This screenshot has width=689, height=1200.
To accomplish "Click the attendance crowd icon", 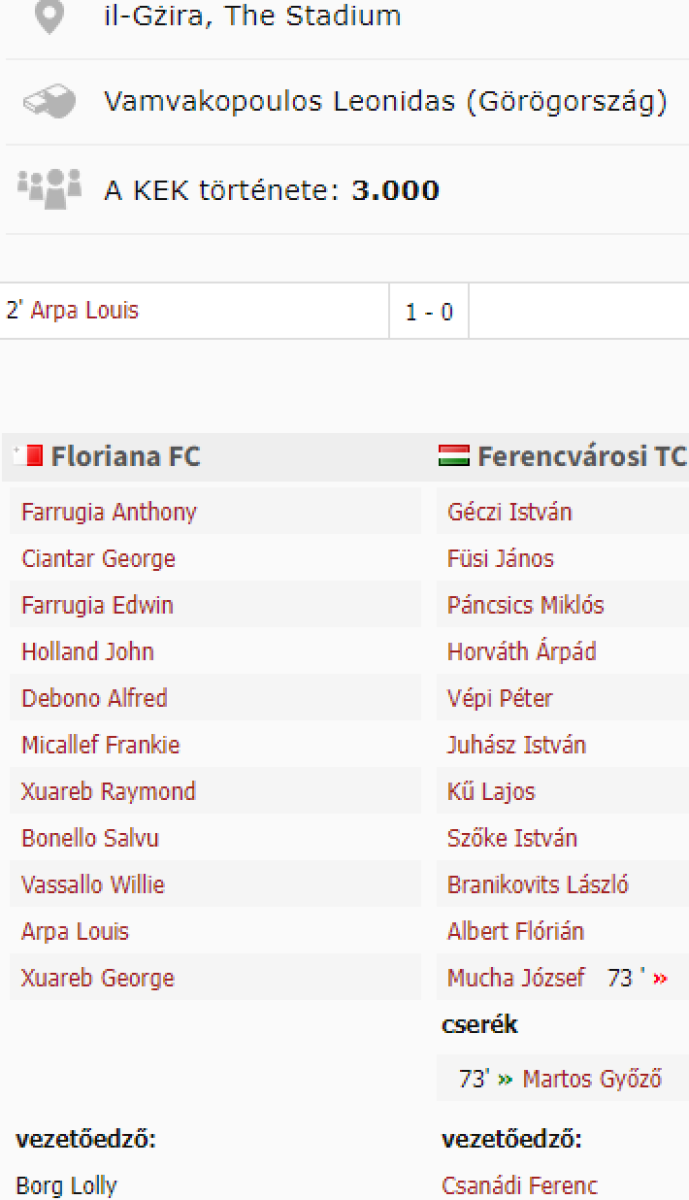I will 49,188.
